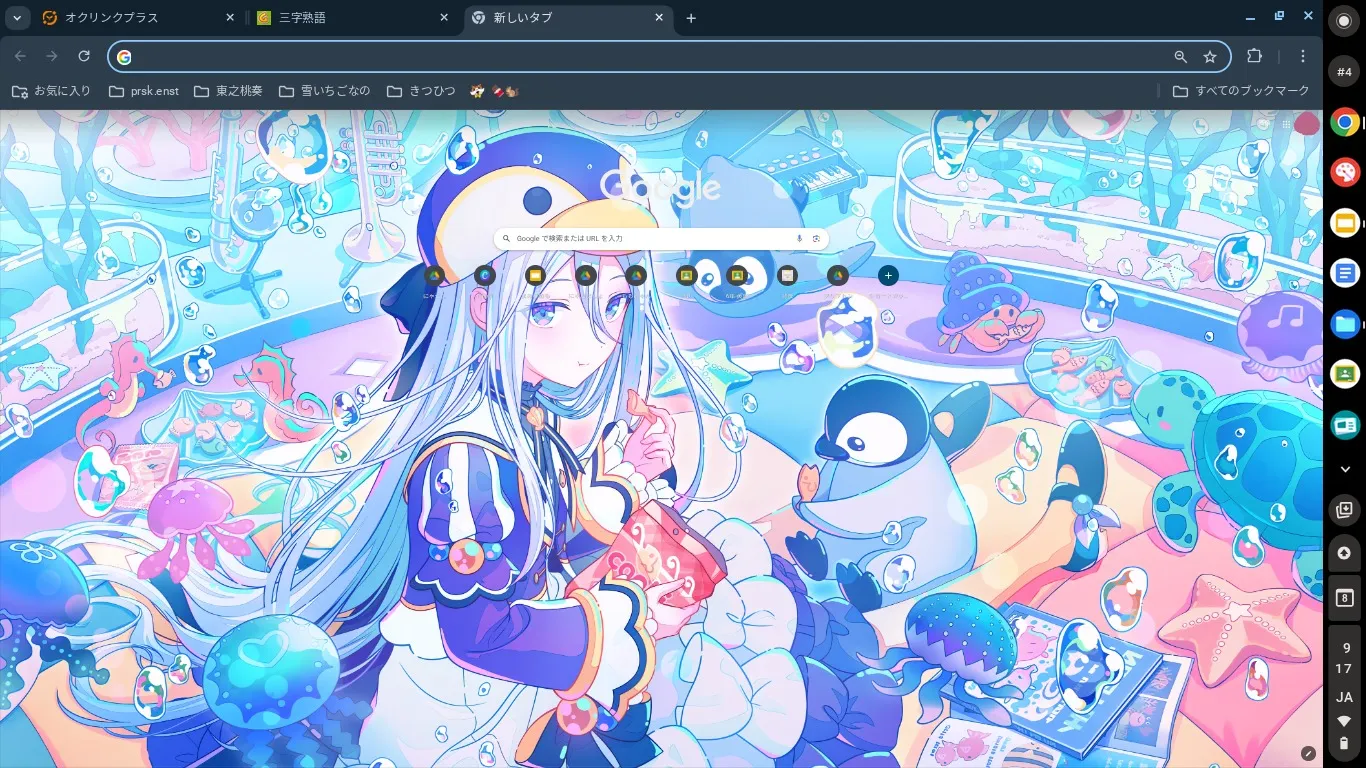Click the add shortcut plus button
The image size is (1366, 768).
click(888, 275)
